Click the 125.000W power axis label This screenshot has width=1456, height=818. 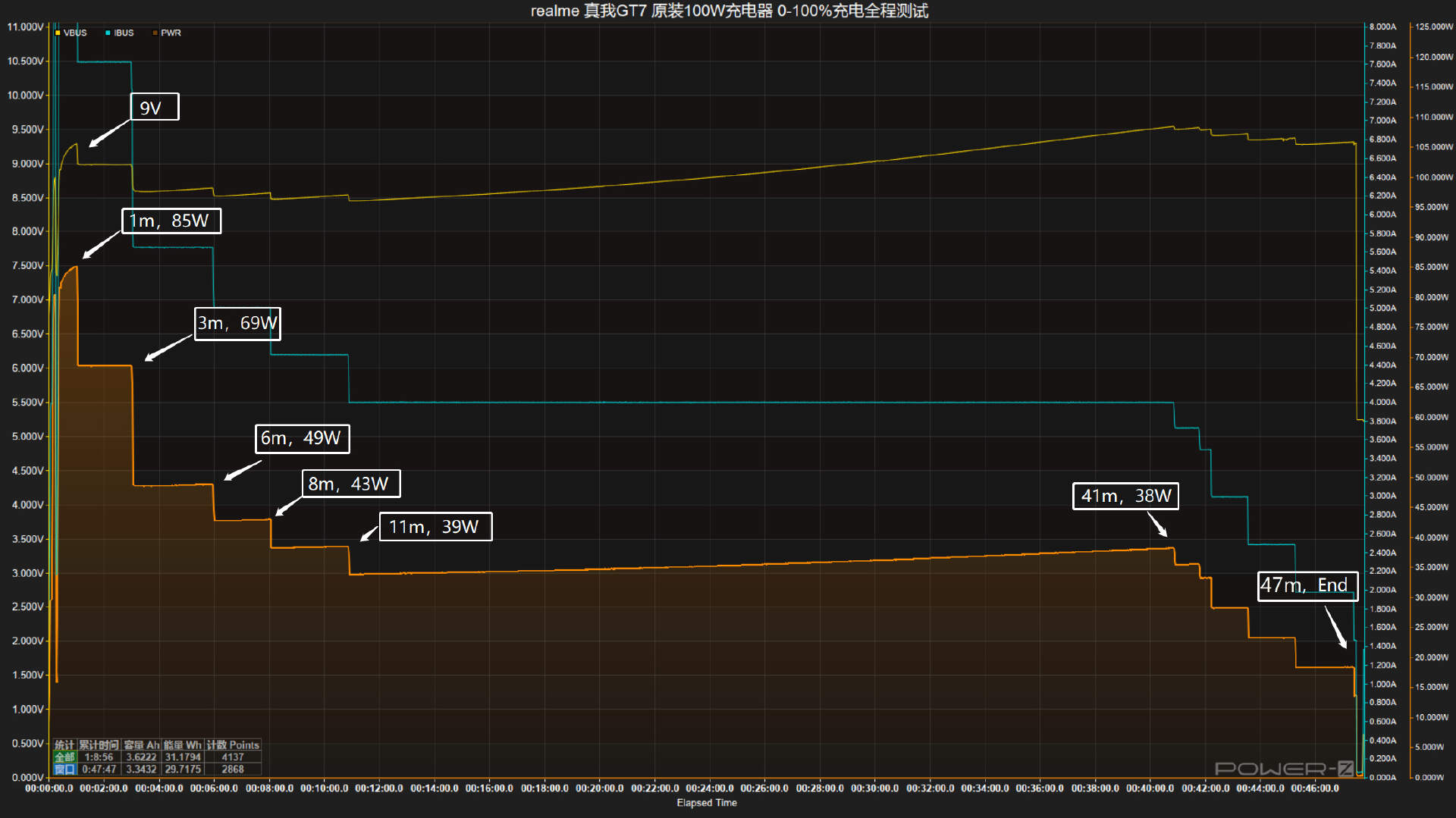(x=1434, y=27)
